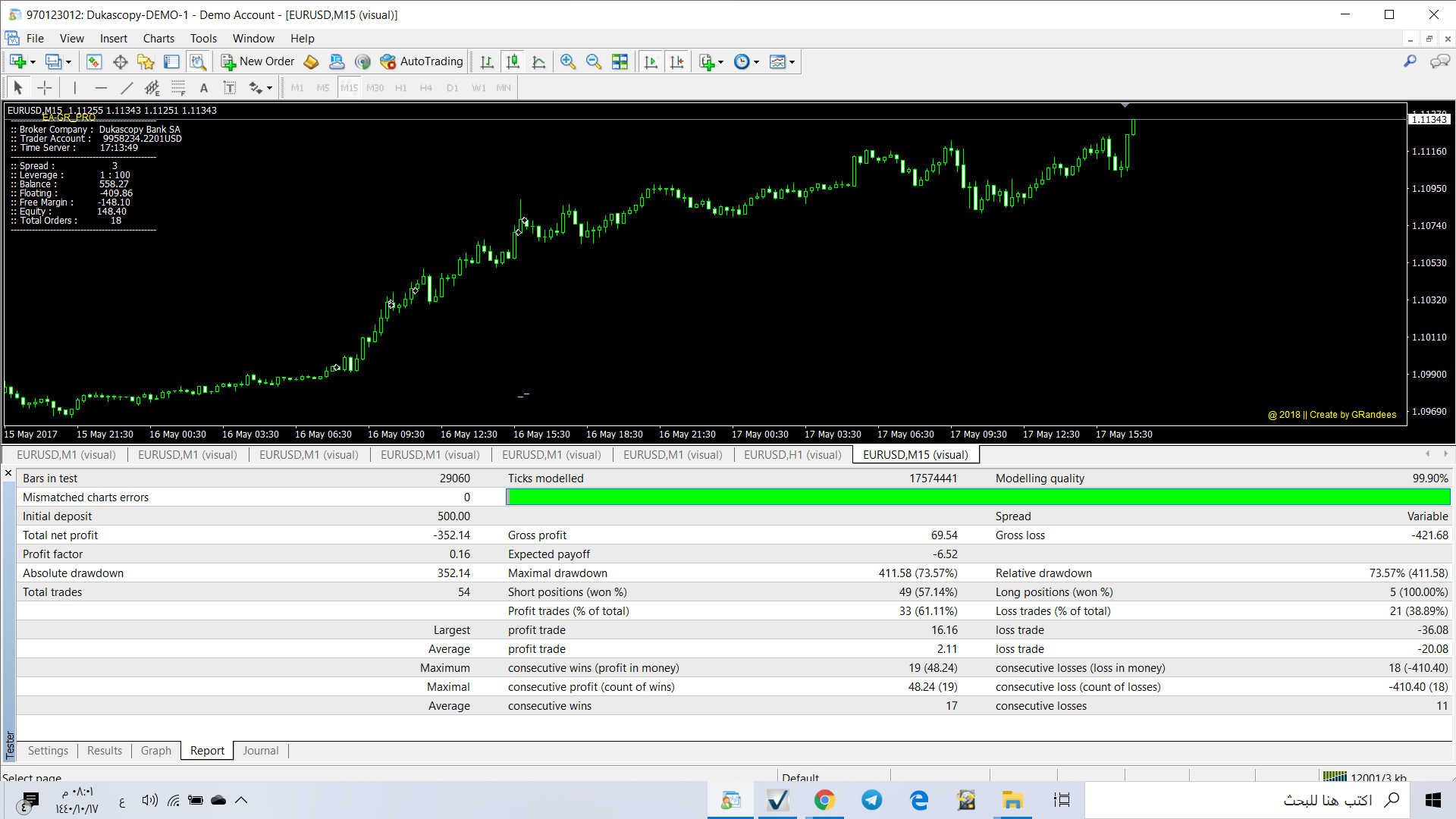The image size is (1456, 819).
Task: Toggle the AutoTrading button
Action: [x=422, y=61]
